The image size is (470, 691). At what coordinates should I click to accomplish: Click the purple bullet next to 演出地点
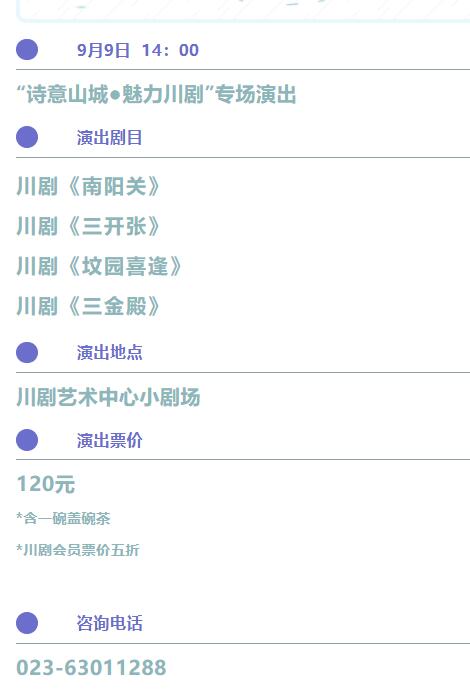click(x=27, y=353)
